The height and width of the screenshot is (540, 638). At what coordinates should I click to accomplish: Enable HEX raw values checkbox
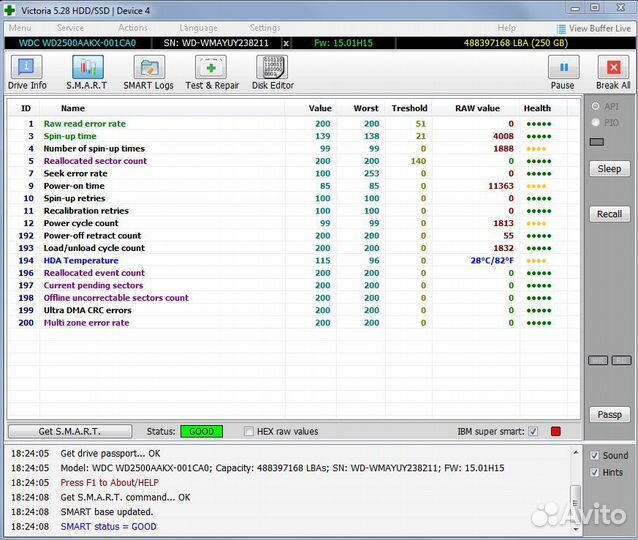pos(249,432)
